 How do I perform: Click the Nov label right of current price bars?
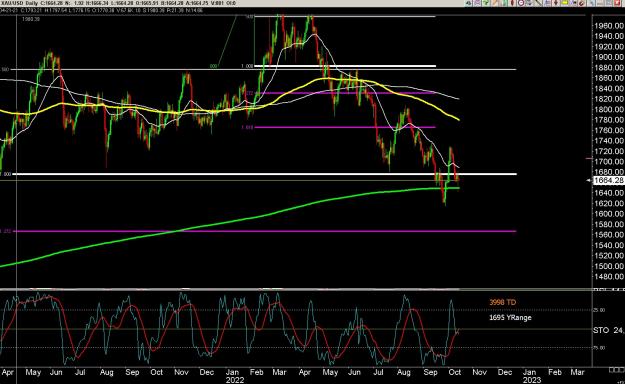point(480,372)
